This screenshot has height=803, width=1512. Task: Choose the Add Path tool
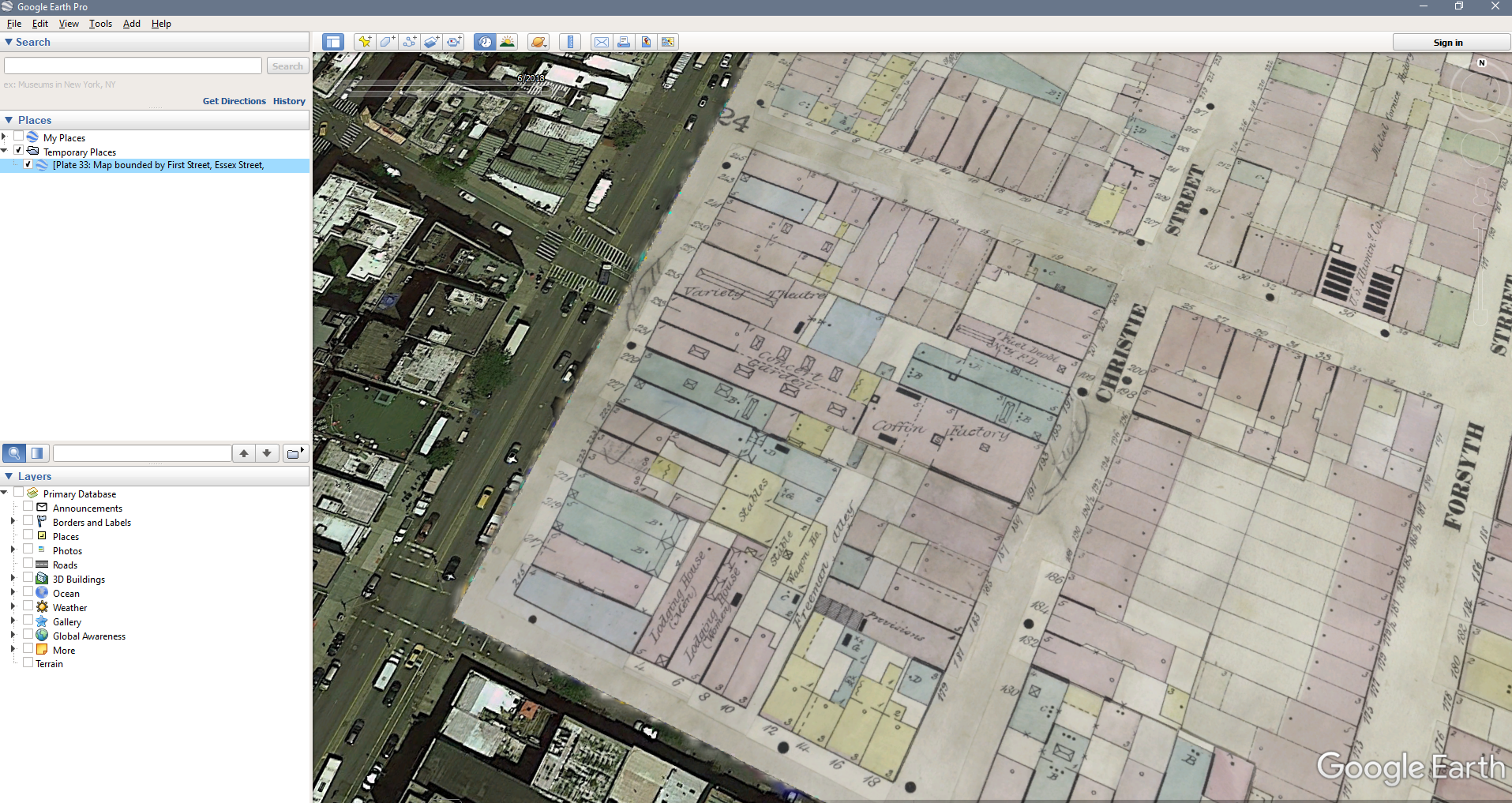point(409,42)
